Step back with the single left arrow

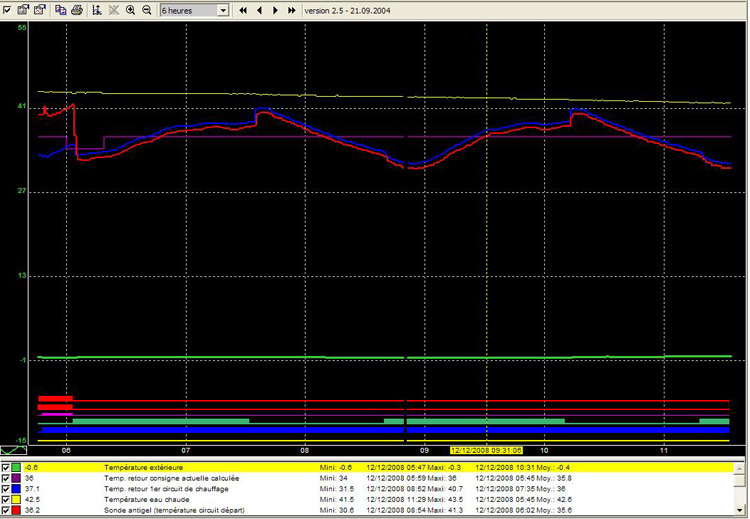(259, 9)
